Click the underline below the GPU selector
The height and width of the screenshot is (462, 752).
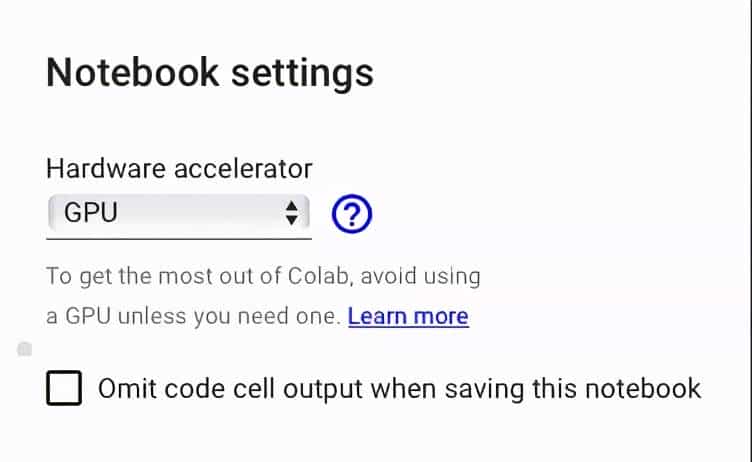click(x=179, y=238)
